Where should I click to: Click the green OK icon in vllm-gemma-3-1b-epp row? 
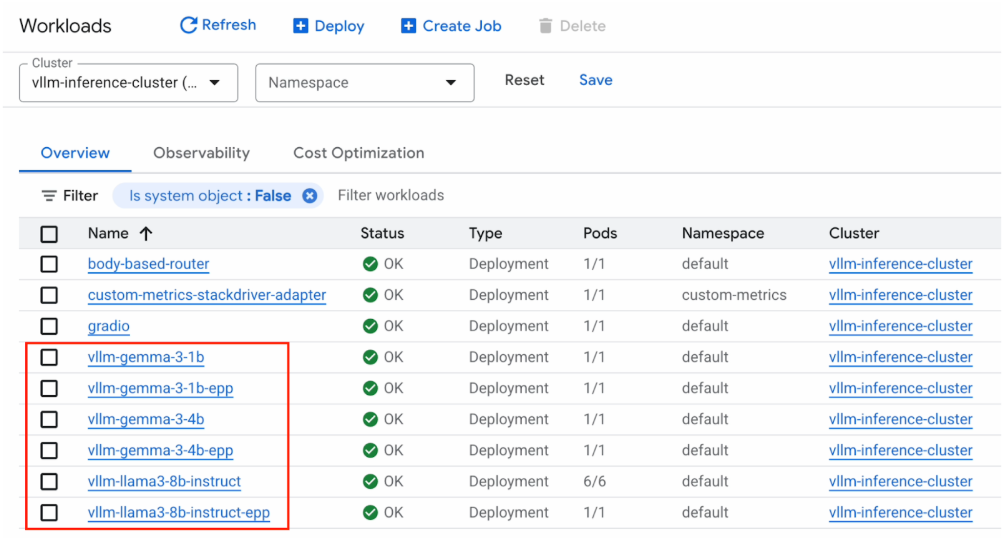pyautogui.click(x=370, y=388)
